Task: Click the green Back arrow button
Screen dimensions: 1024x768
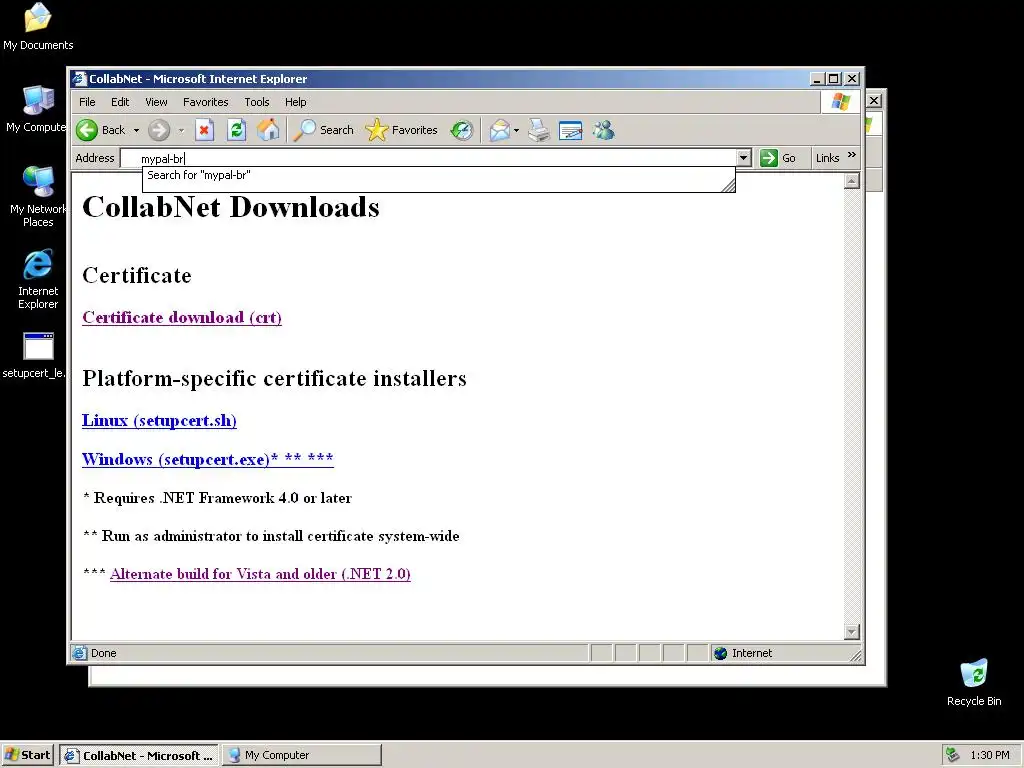Action: (87, 130)
